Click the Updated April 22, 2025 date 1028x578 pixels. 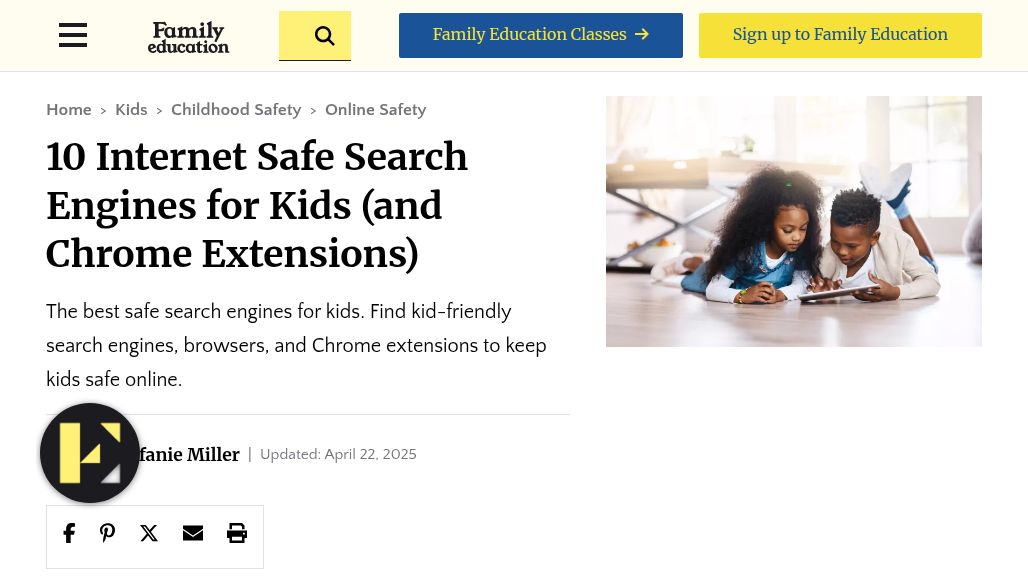(338, 454)
